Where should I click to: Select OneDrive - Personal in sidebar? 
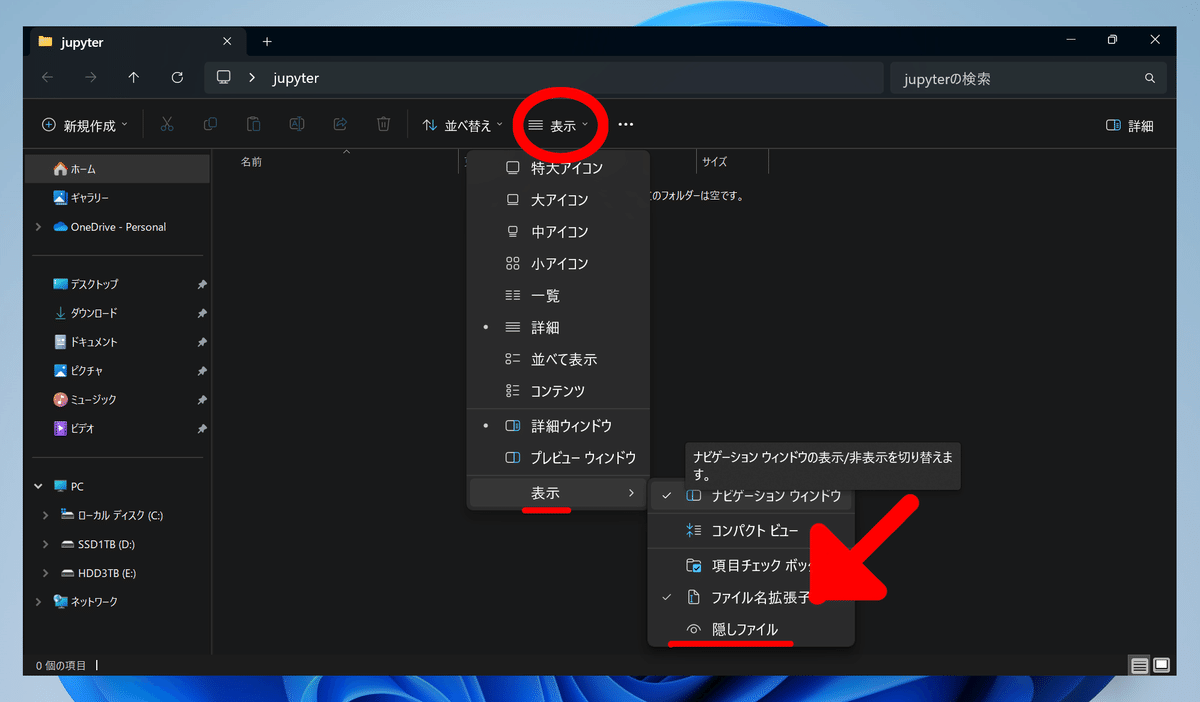[118, 227]
